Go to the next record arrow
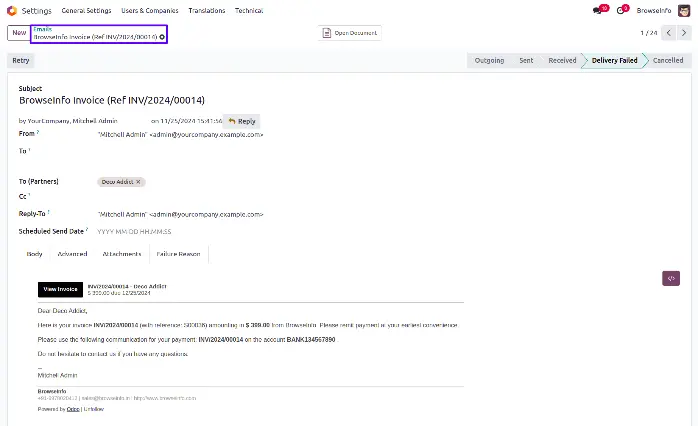 coord(683,33)
